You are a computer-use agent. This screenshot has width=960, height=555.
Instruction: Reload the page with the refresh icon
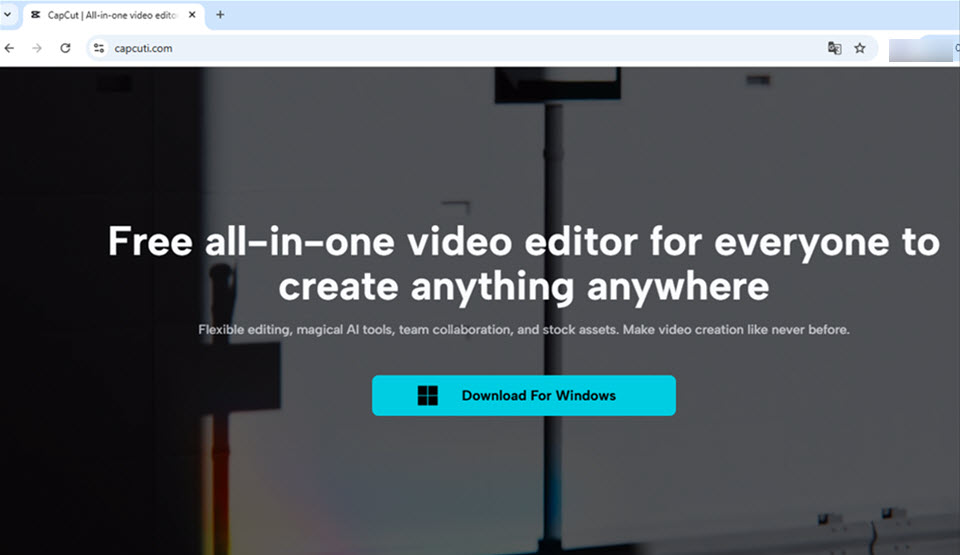point(66,48)
